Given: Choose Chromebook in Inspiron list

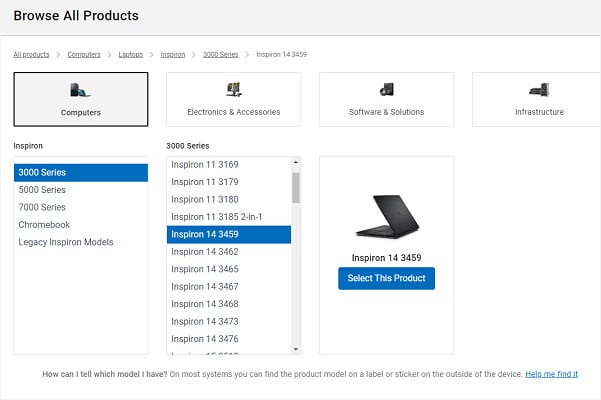Looking at the screenshot, I should tap(81, 225).
